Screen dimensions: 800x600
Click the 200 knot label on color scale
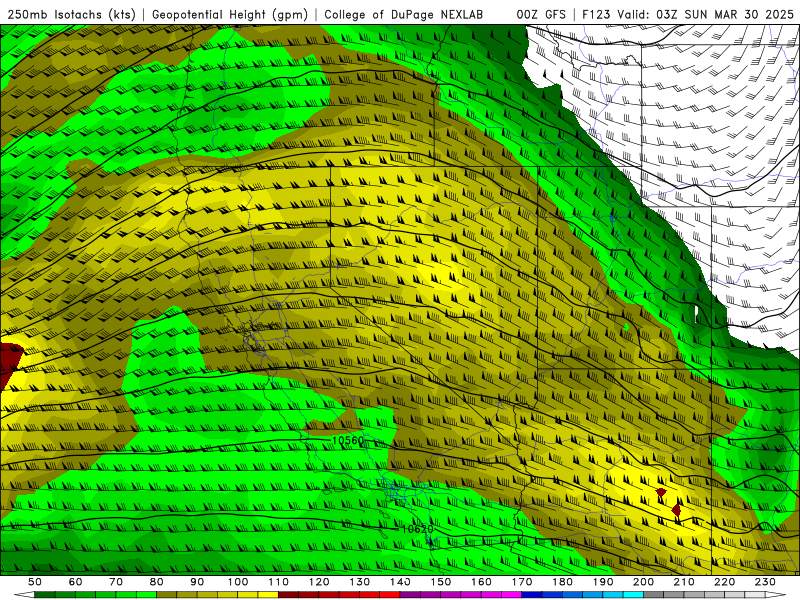coord(644,582)
